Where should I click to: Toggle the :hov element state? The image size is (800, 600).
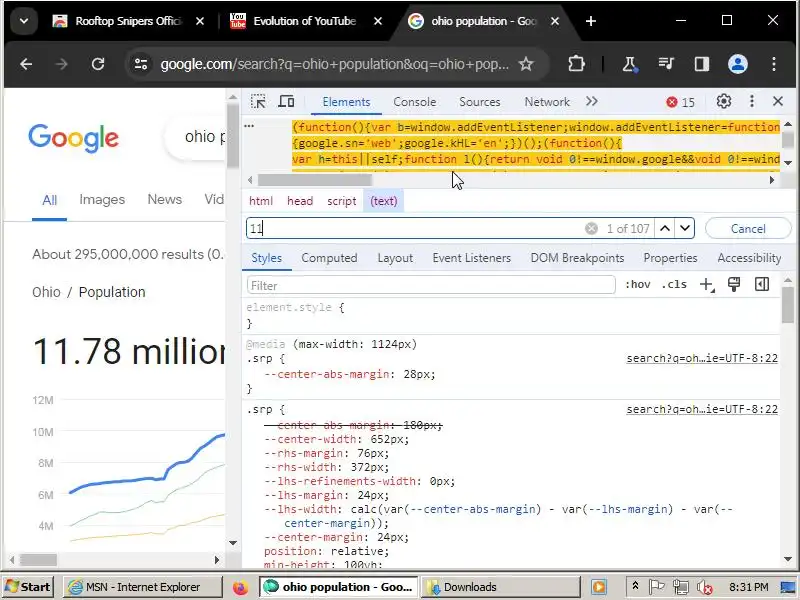638,285
